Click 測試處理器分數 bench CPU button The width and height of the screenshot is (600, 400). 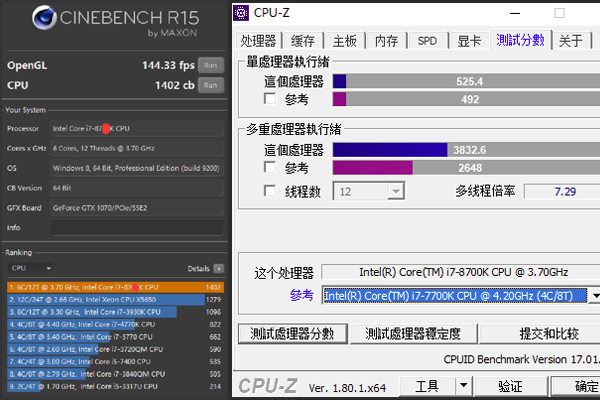[292, 334]
